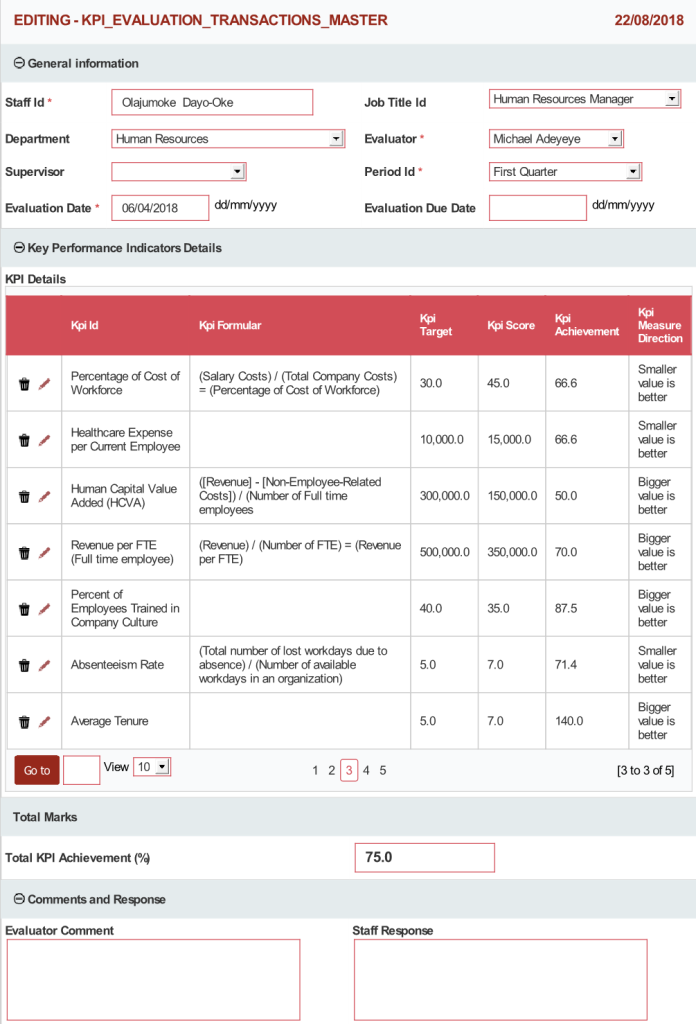Screen dimensions: 696x1024
Task: Collapse the Comments and Response section
Action: tap(19, 899)
